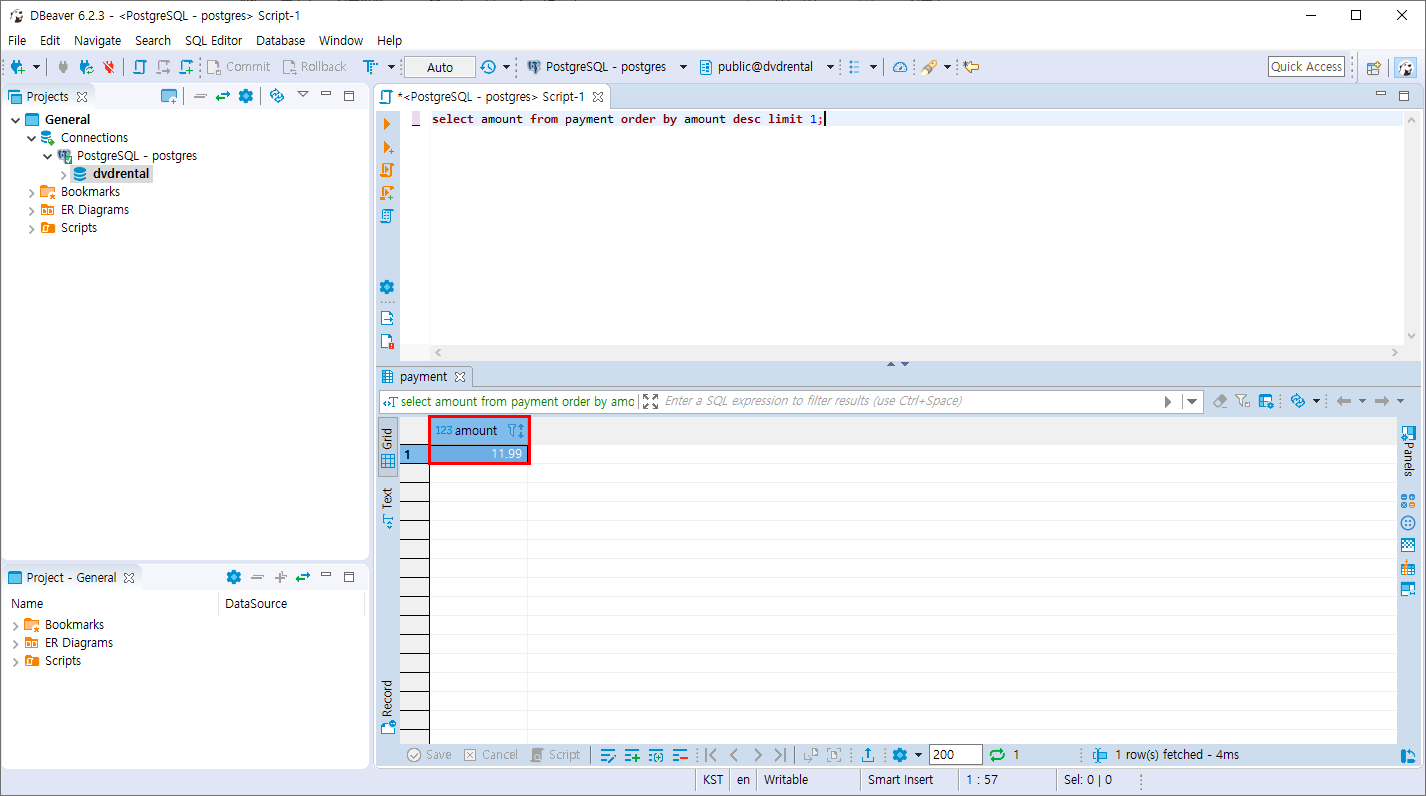Open the Navigate menu
This screenshot has width=1426, height=796.
(97, 40)
